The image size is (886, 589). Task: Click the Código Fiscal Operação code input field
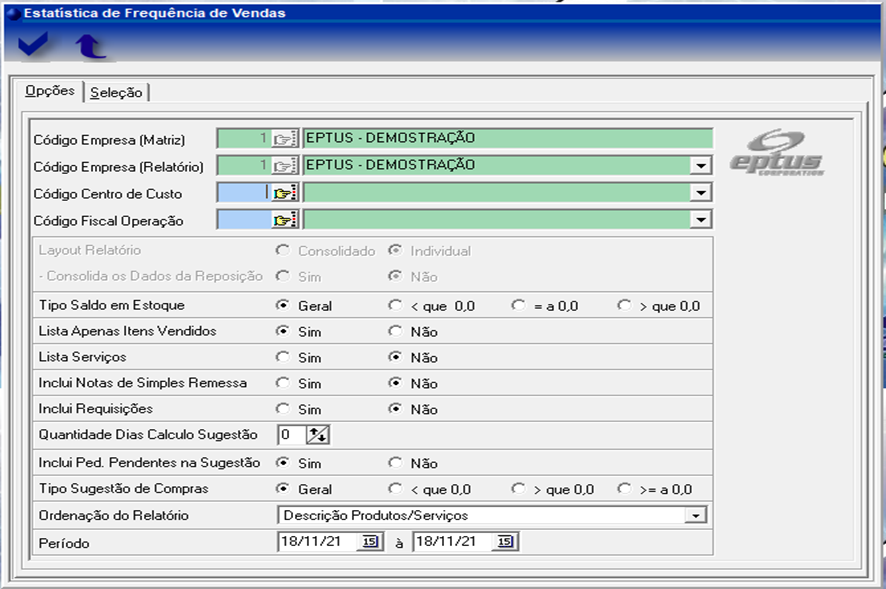[242, 220]
